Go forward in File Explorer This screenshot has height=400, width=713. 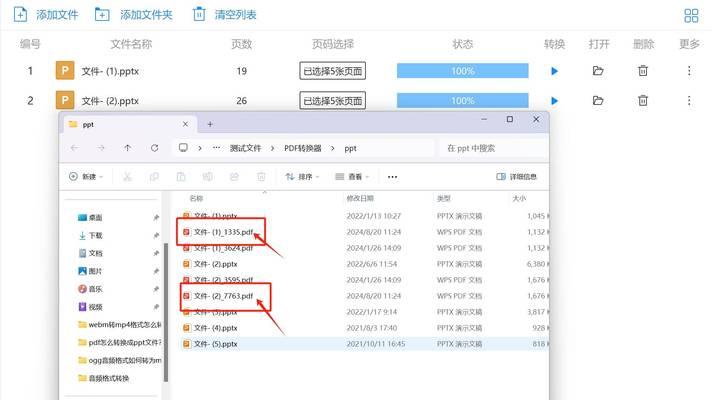(101, 148)
